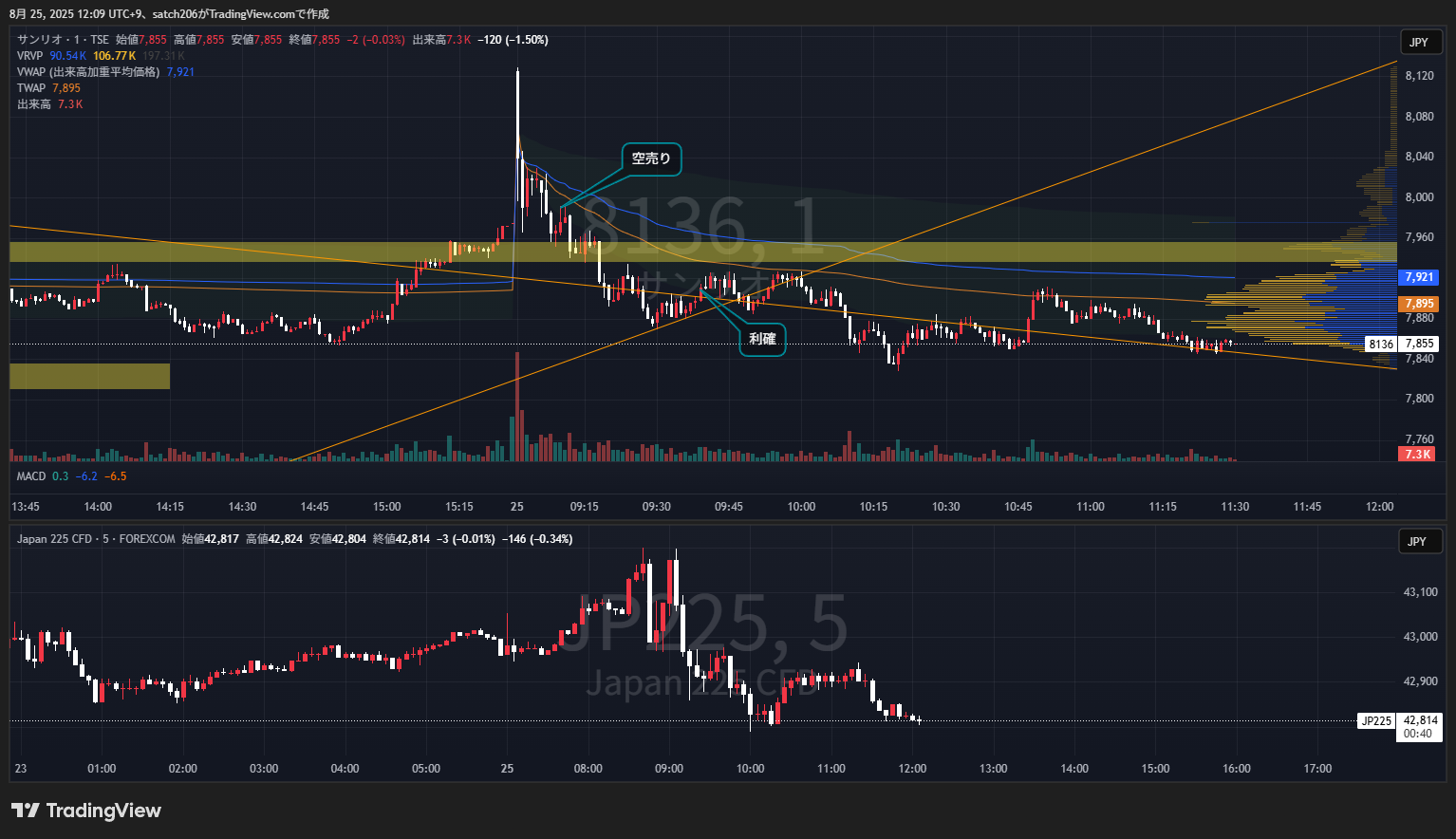Click the 空売り callout annotation
Image resolution: width=1456 pixels, height=839 pixels.
[651, 158]
